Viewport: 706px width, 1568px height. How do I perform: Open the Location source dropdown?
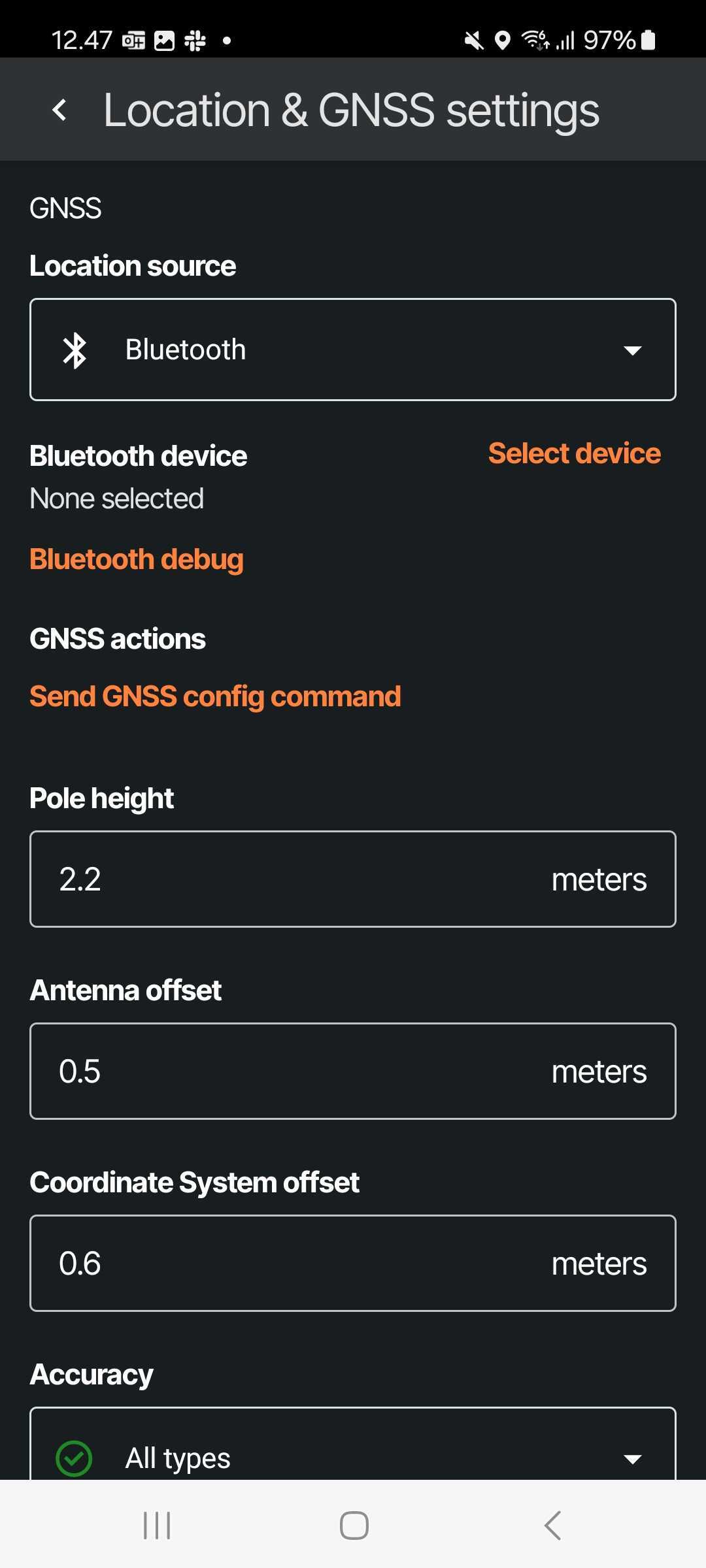(x=353, y=350)
